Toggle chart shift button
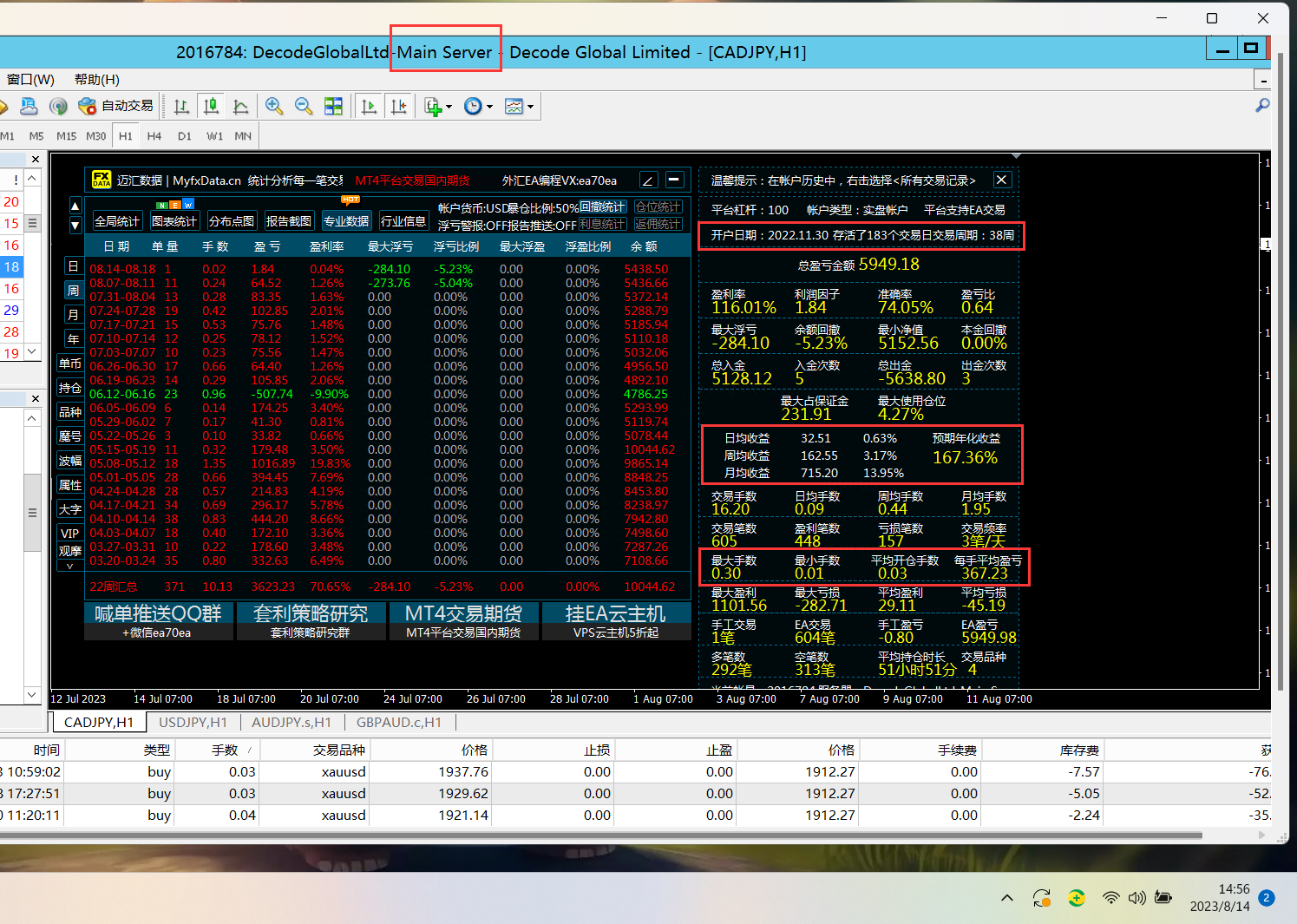This screenshot has width=1297, height=924. [x=399, y=106]
